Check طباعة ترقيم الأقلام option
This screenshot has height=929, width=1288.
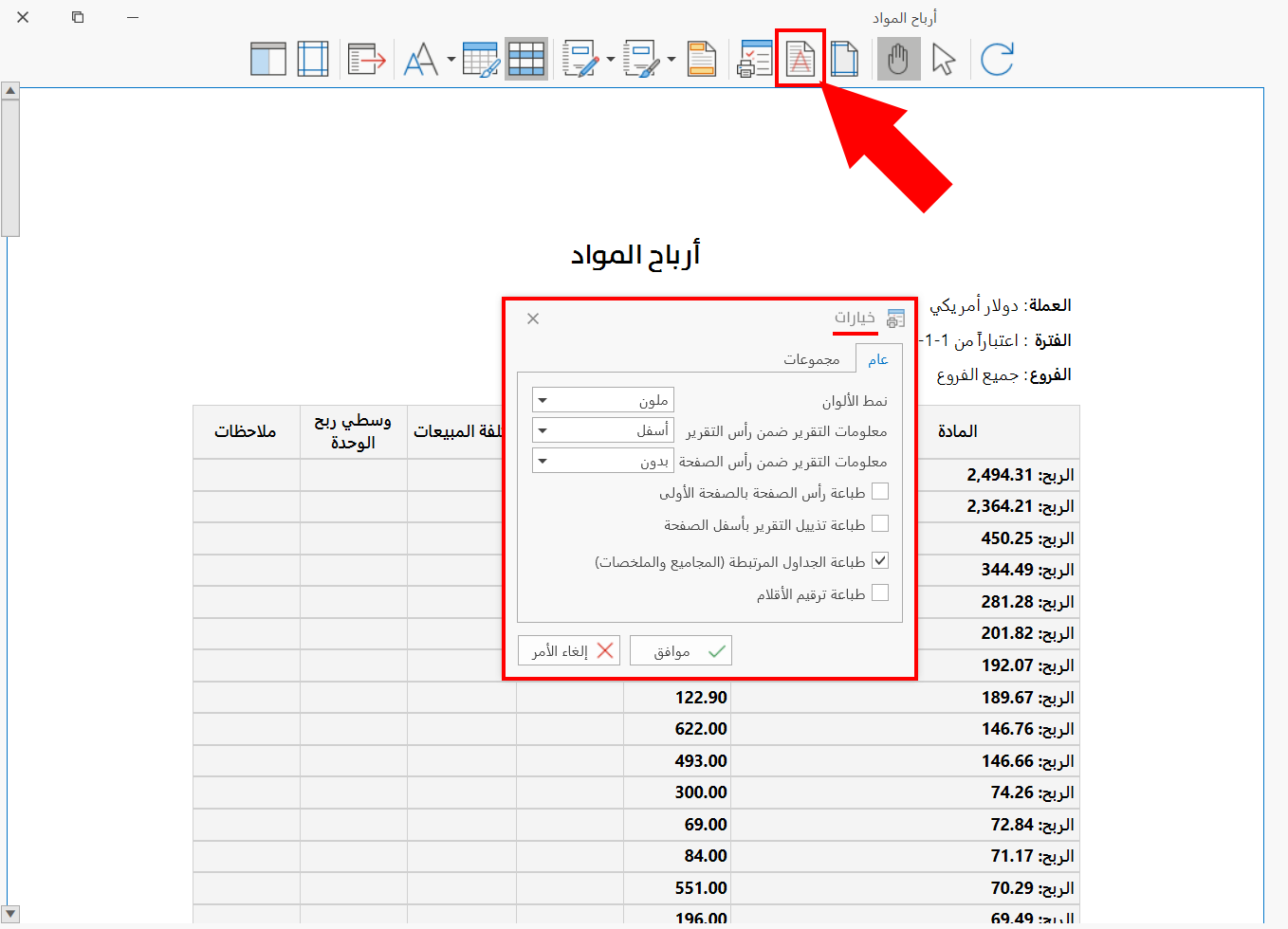pyautogui.click(x=880, y=592)
